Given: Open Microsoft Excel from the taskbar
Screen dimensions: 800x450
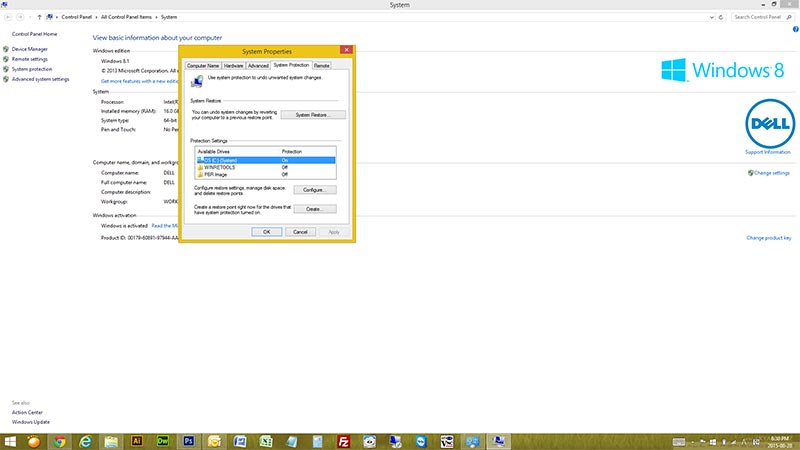Looking at the screenshot, I should (x=266, y=441).
